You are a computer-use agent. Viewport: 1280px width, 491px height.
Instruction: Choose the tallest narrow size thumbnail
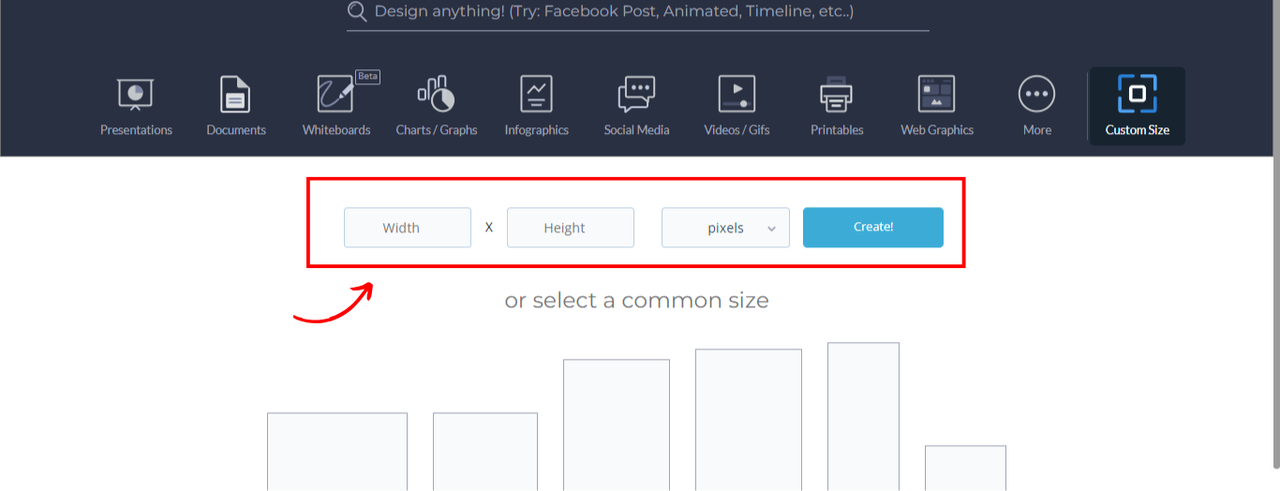click(863, 416)
